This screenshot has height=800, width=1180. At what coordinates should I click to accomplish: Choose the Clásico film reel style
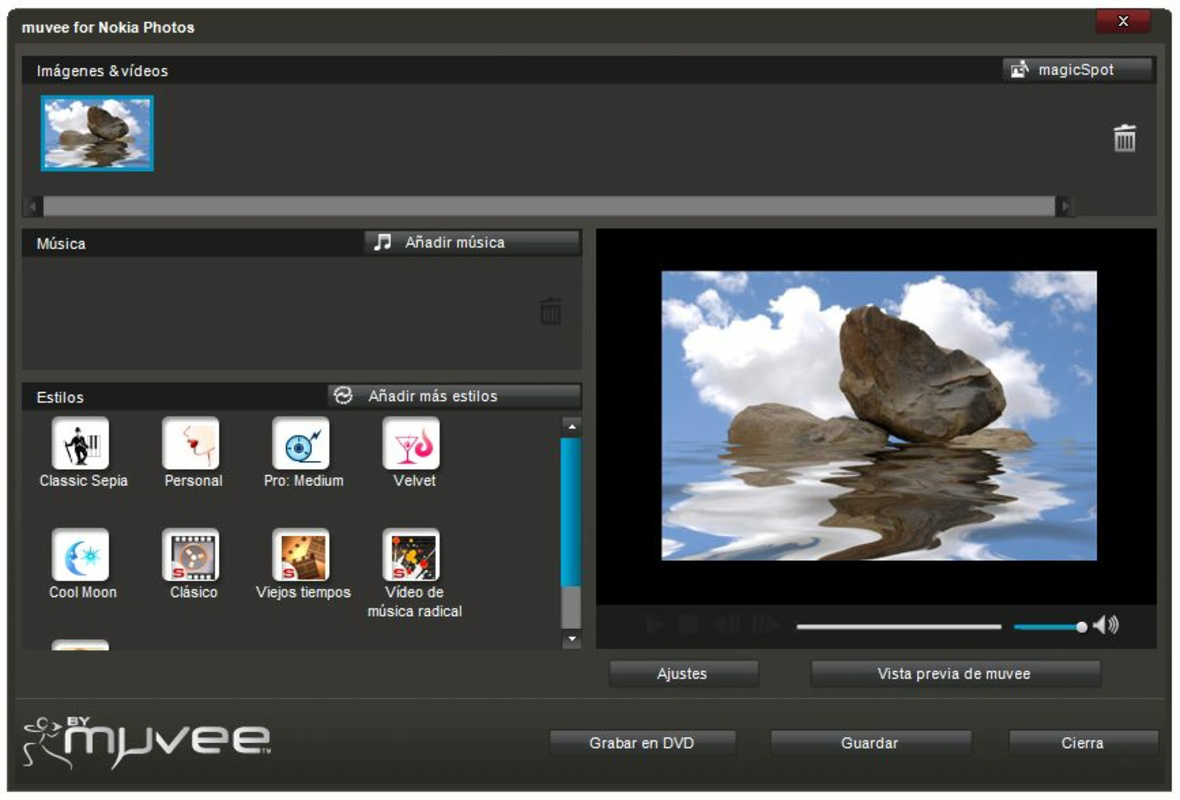[191, 555]
